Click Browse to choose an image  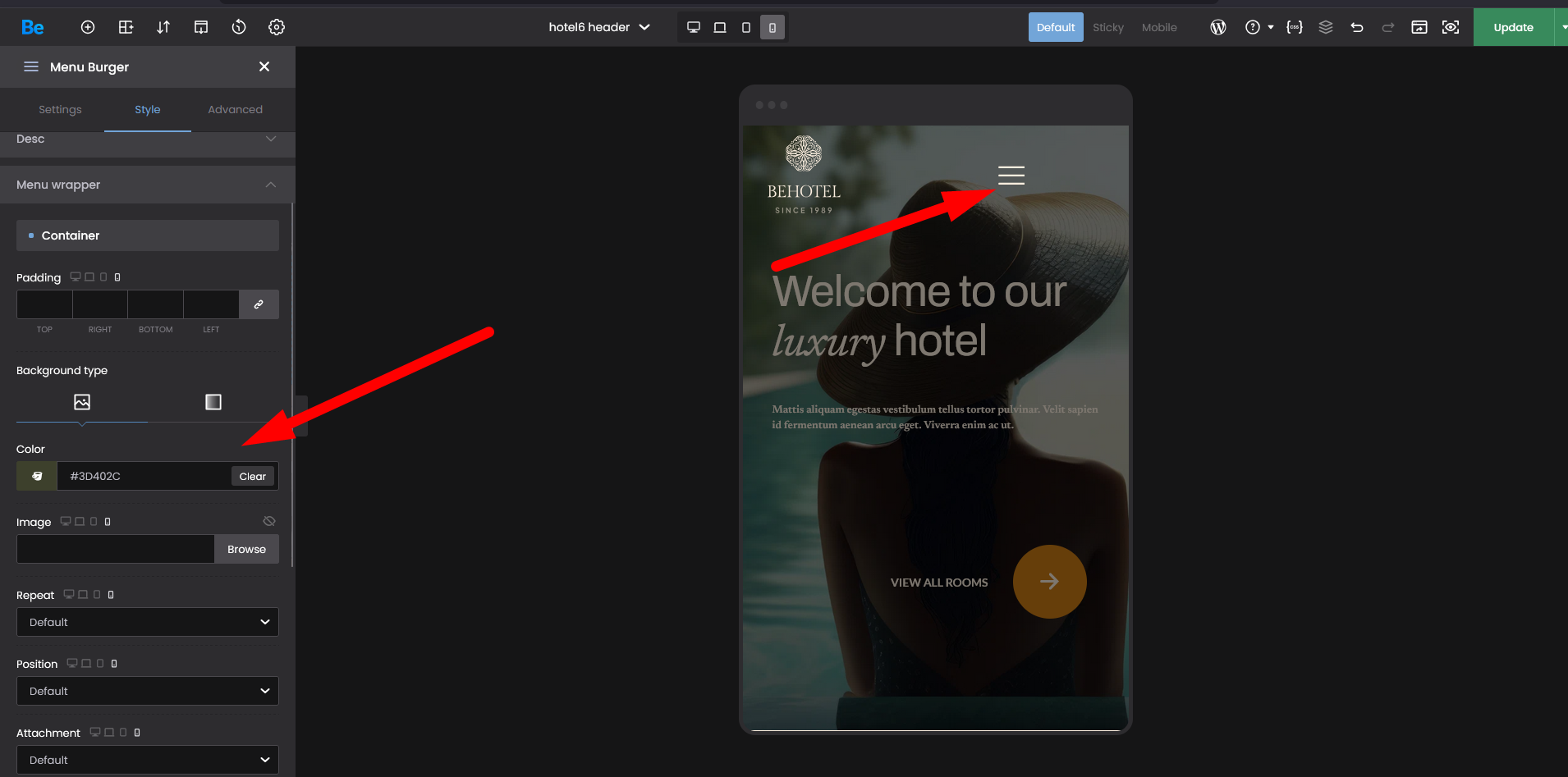246,549
